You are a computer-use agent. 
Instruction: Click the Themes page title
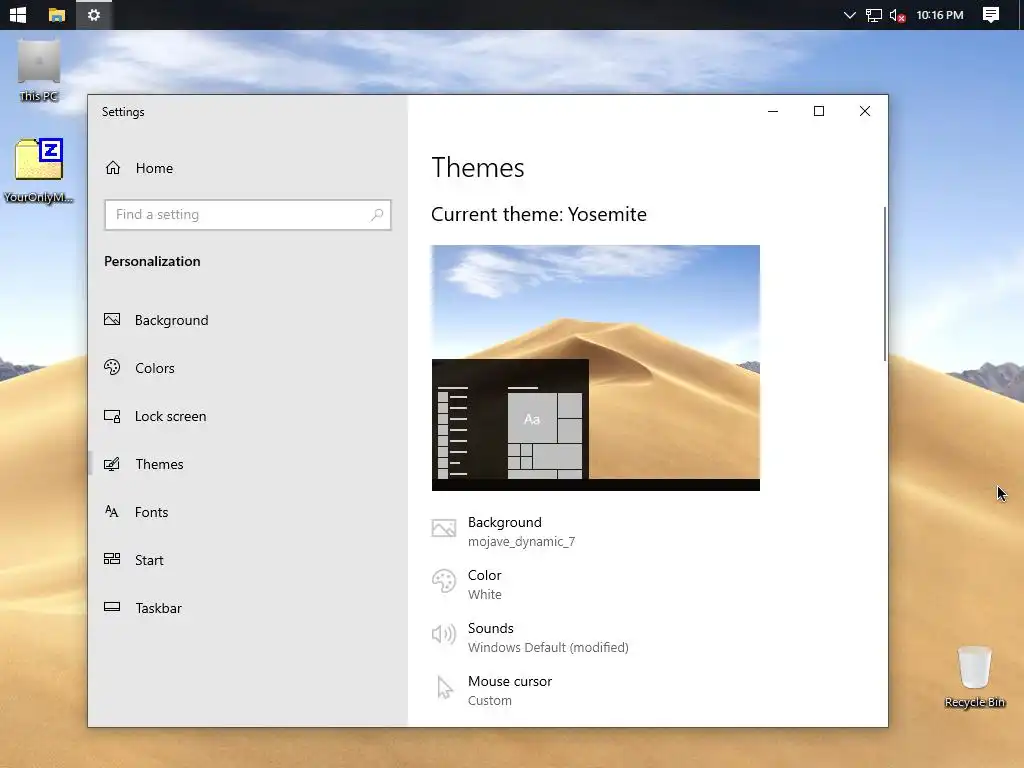478,168
